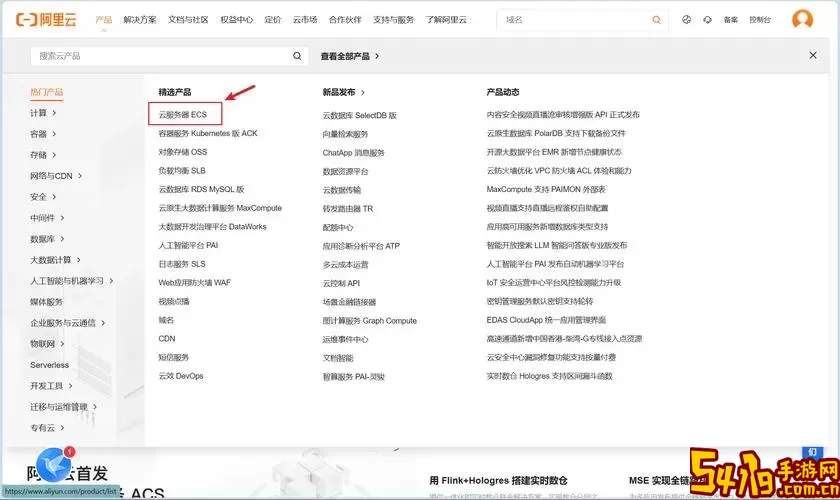Open 云效 DevOps product

click(181, 376)
